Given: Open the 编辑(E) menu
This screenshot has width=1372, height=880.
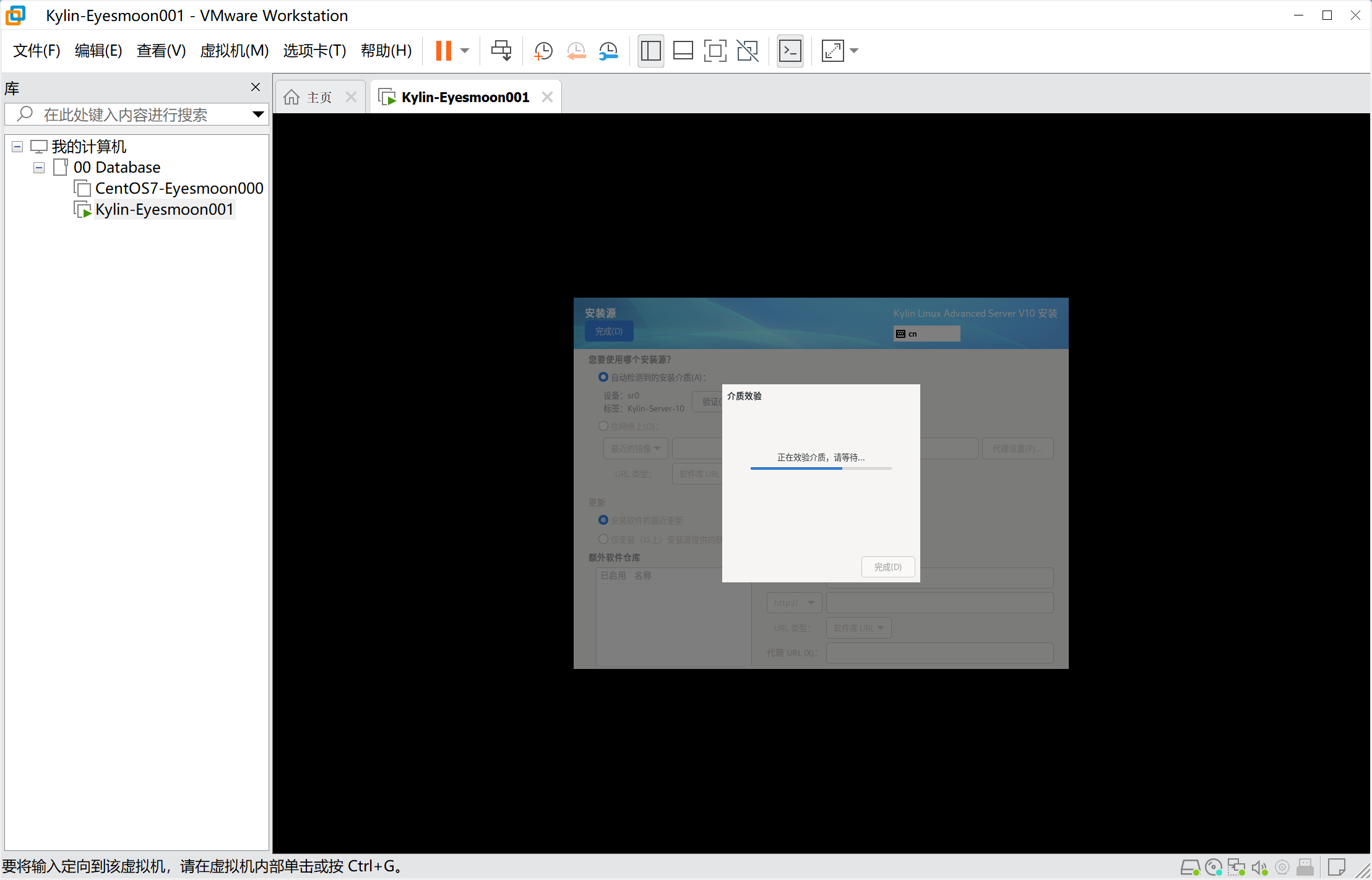Looking at the screenshot, I should click(x=98, y=51).
